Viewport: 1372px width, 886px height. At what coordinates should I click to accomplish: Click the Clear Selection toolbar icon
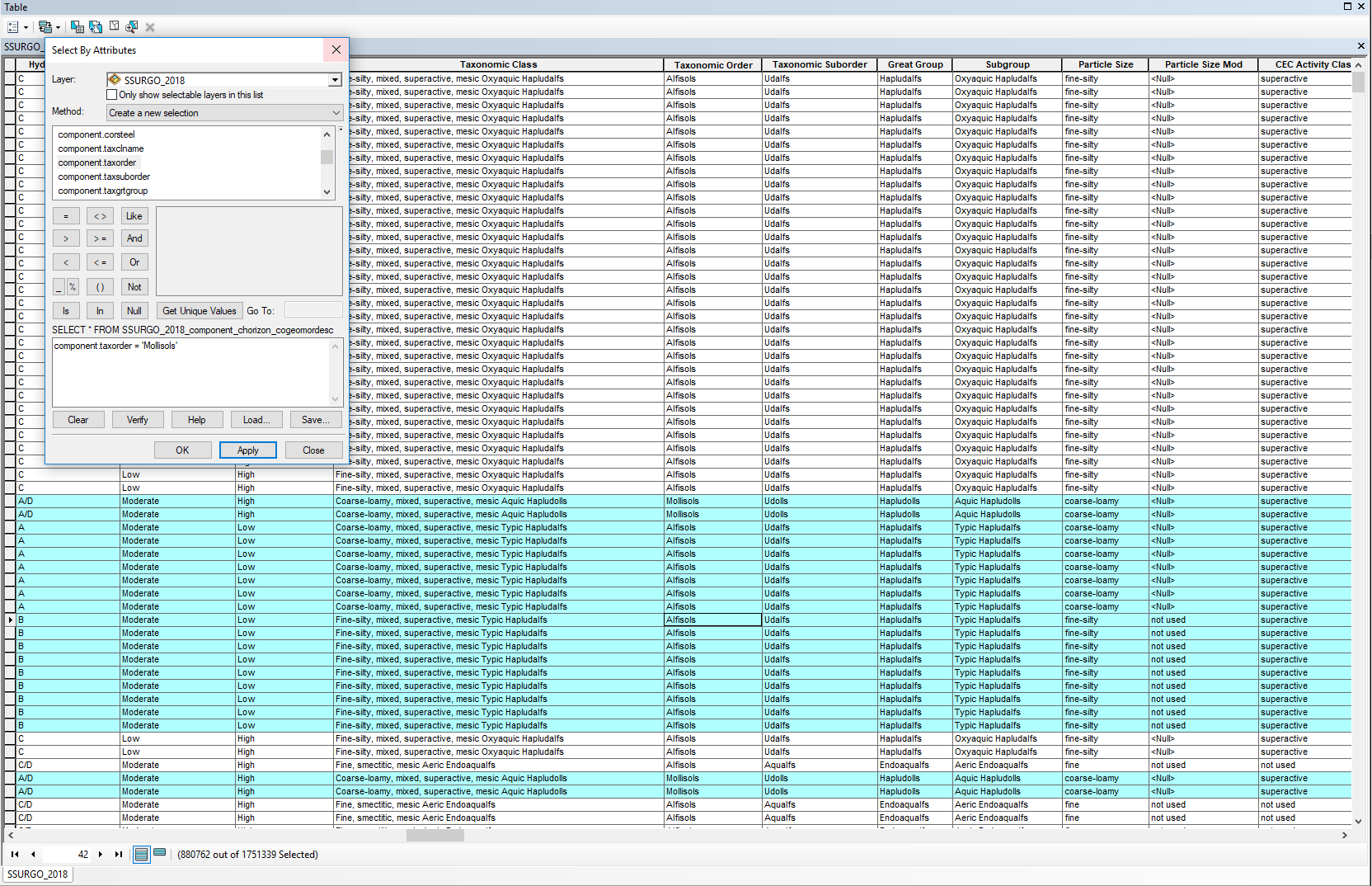(x=115, y=27)
